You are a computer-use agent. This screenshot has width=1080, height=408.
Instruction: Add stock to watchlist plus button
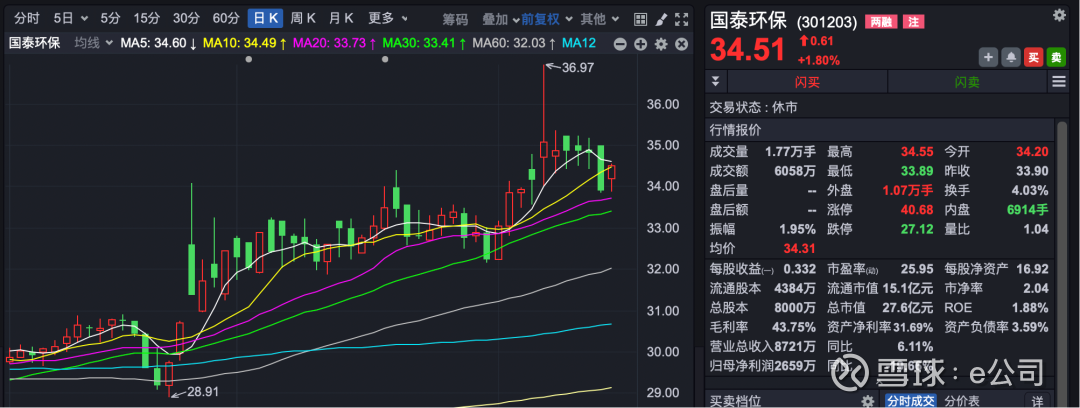coord(988,57)
